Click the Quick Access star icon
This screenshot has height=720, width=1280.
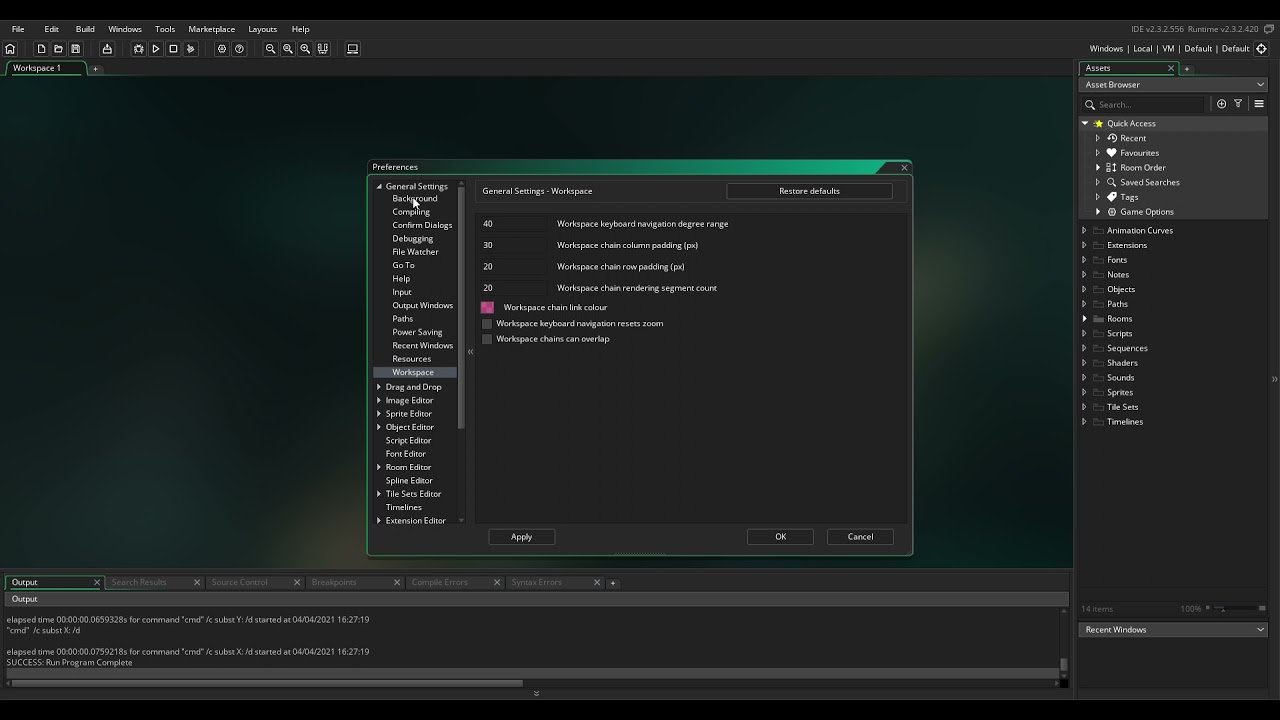coord(1098,124)
